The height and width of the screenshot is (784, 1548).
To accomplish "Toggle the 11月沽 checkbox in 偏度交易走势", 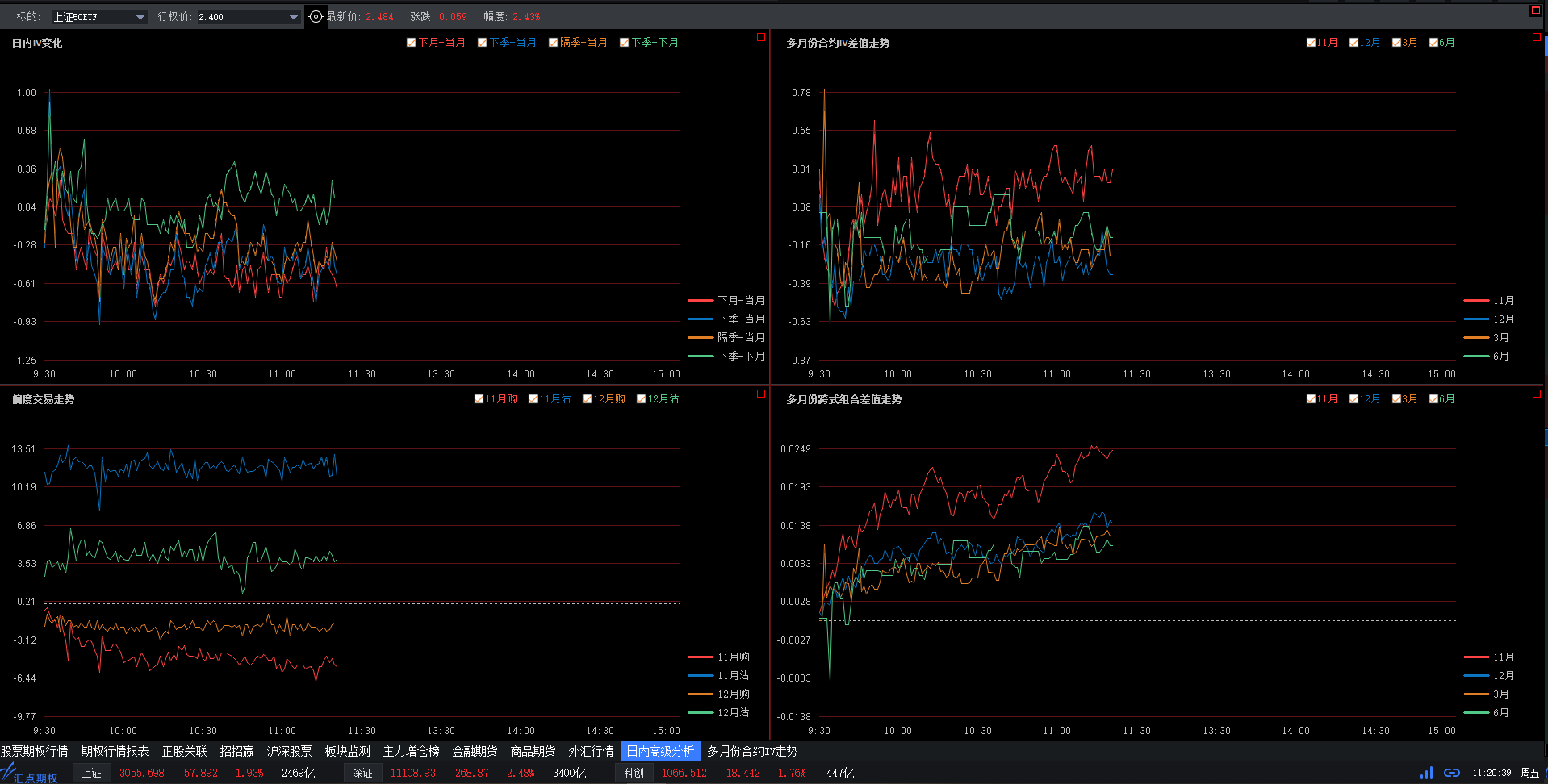I will (x=533, y=399).
